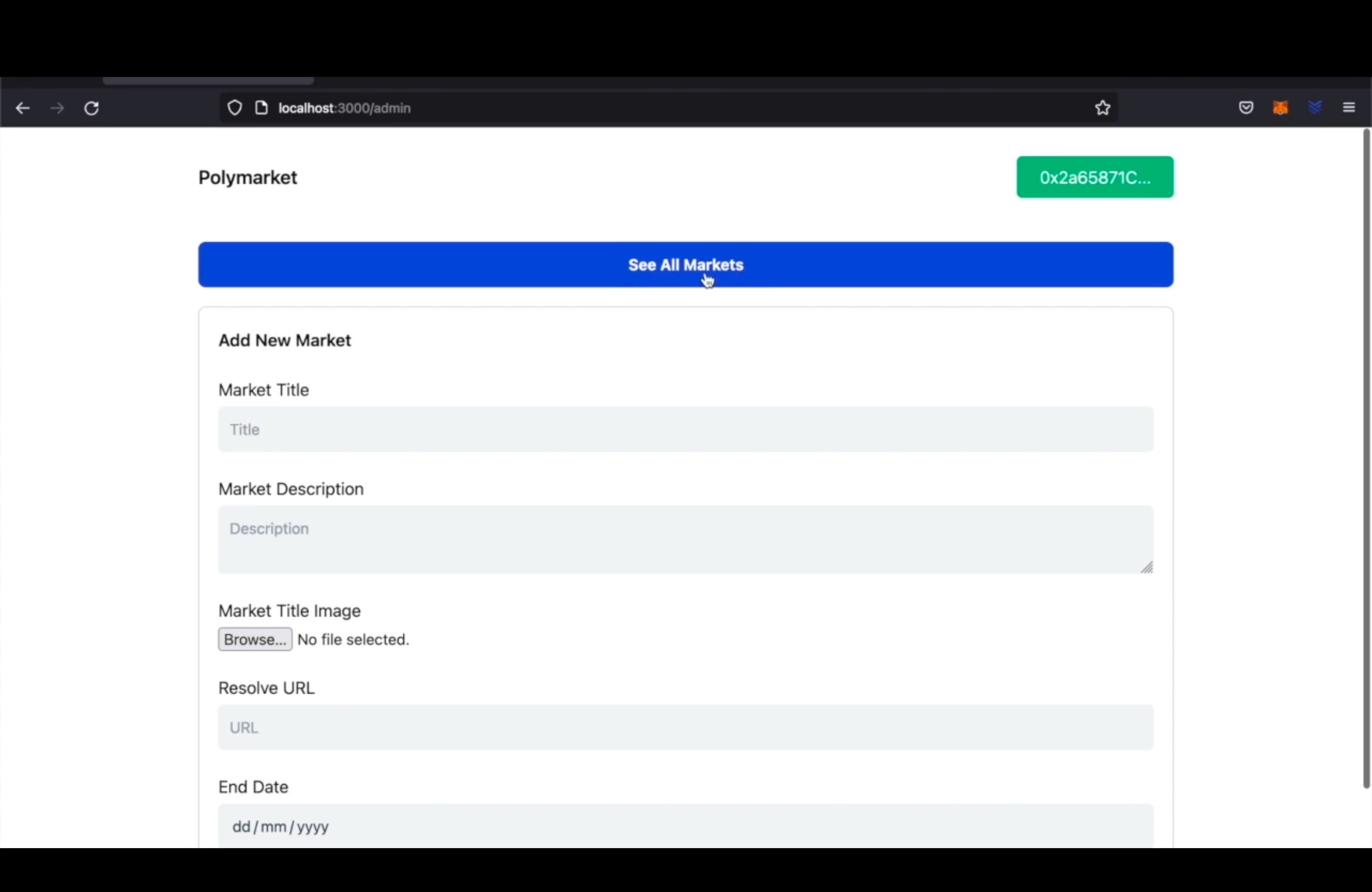Select the End Date dd/mm/yyyy field
This screenshot has height=892, width=1372.
[x=686, y=826]
